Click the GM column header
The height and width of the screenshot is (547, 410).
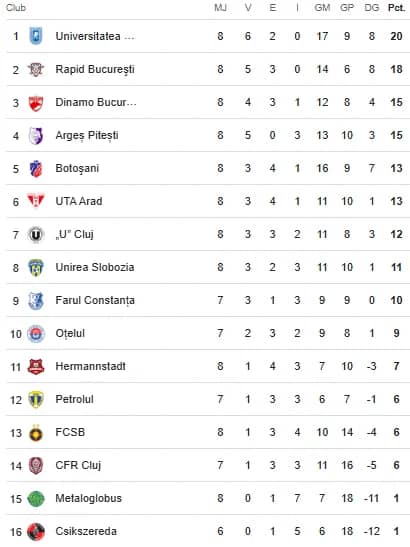pos(322,8)
